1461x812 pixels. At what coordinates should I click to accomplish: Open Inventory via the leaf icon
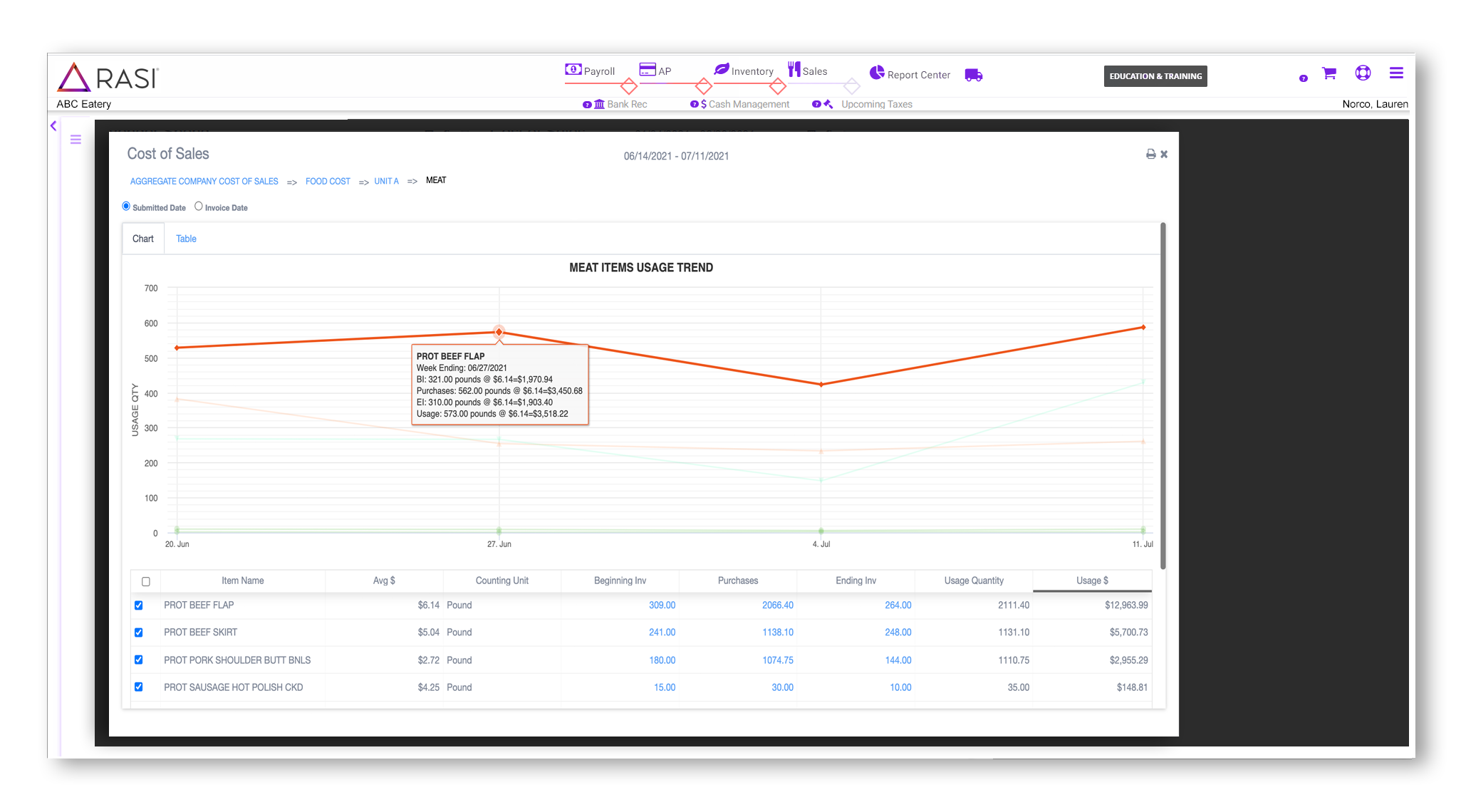click(x=722, y=69)
